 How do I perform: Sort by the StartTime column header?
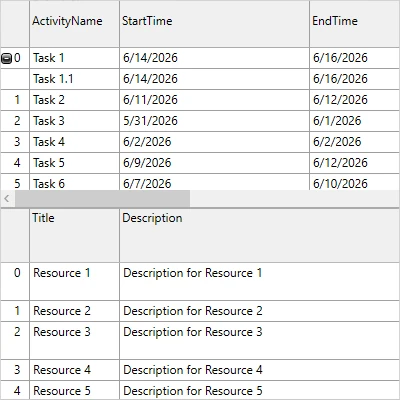[x=214, y=24]
